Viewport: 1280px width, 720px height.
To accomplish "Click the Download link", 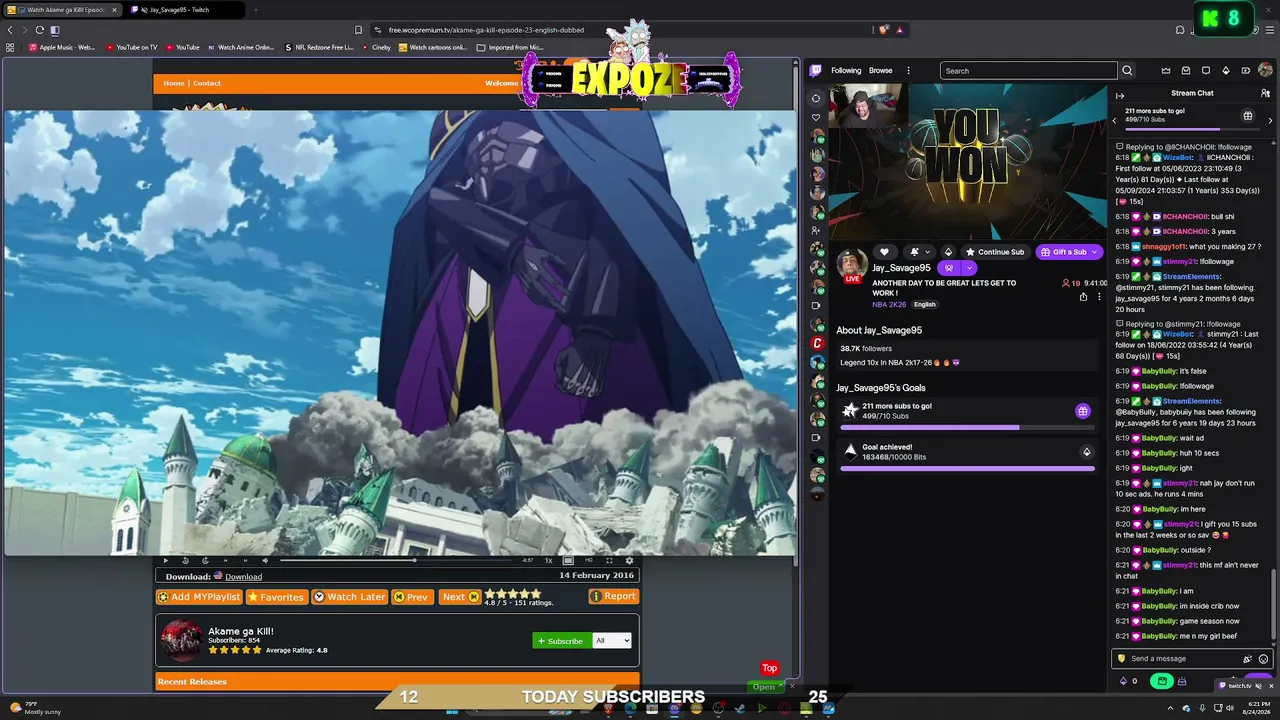I will pyautogui.click(x=243, y=576).
